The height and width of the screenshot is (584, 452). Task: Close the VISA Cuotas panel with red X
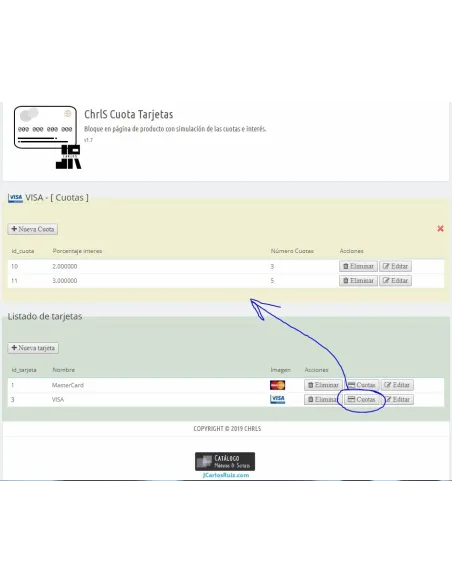point(440,229)
